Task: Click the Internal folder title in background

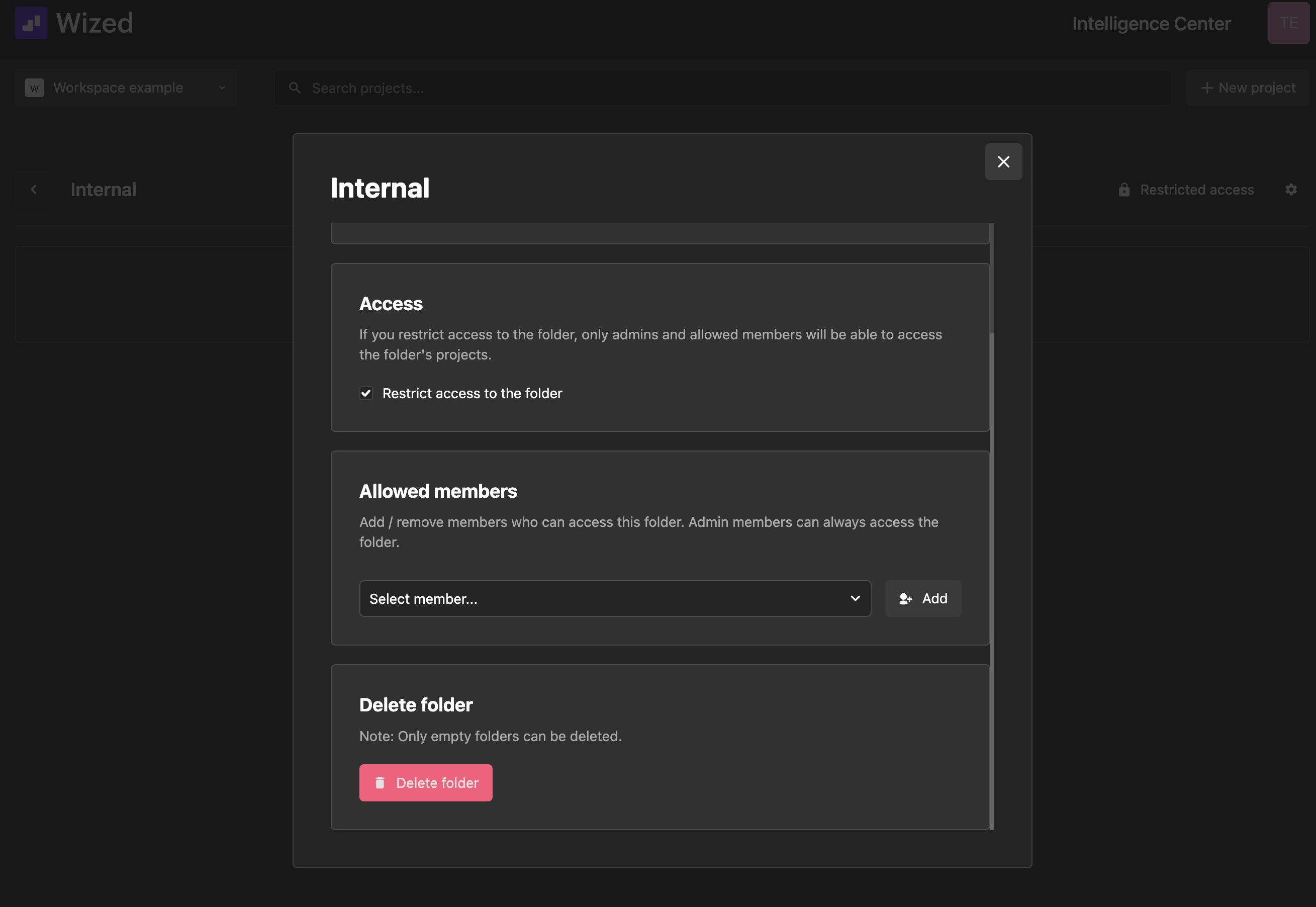Action: (x=104, y=189)
